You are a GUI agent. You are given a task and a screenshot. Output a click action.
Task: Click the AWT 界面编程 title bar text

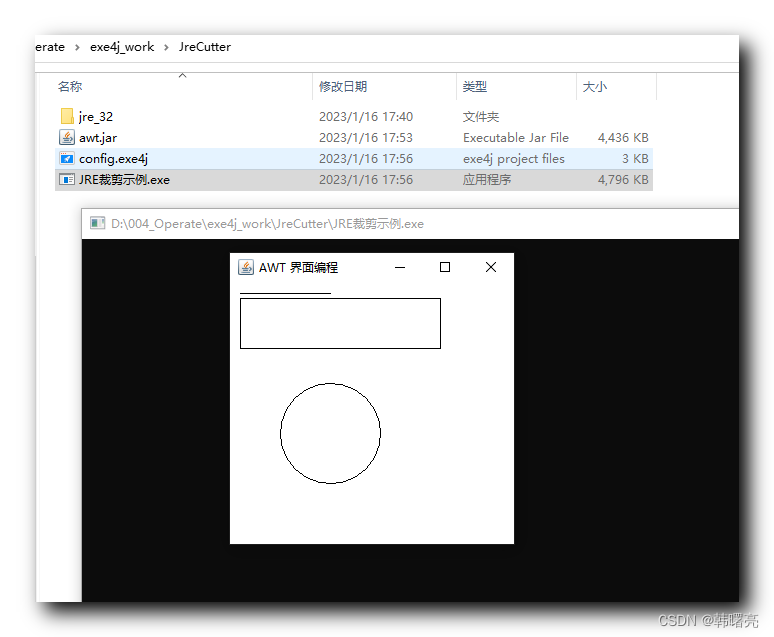coord(298,268)
